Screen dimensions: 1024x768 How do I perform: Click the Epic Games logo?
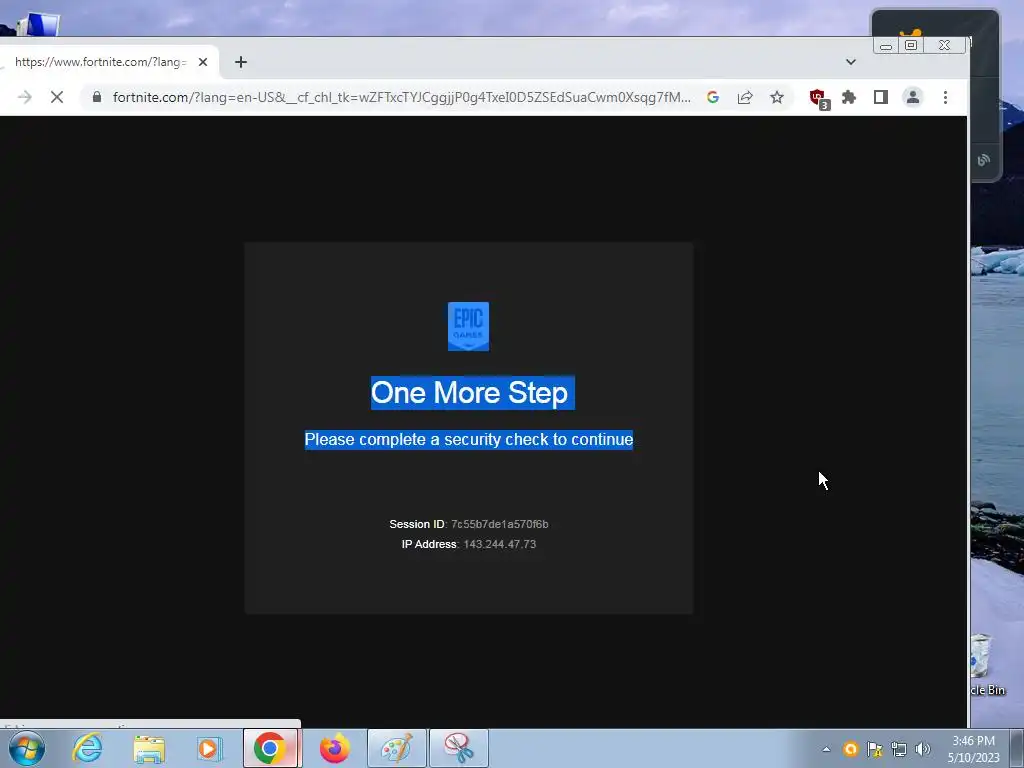tap(468, 326)
